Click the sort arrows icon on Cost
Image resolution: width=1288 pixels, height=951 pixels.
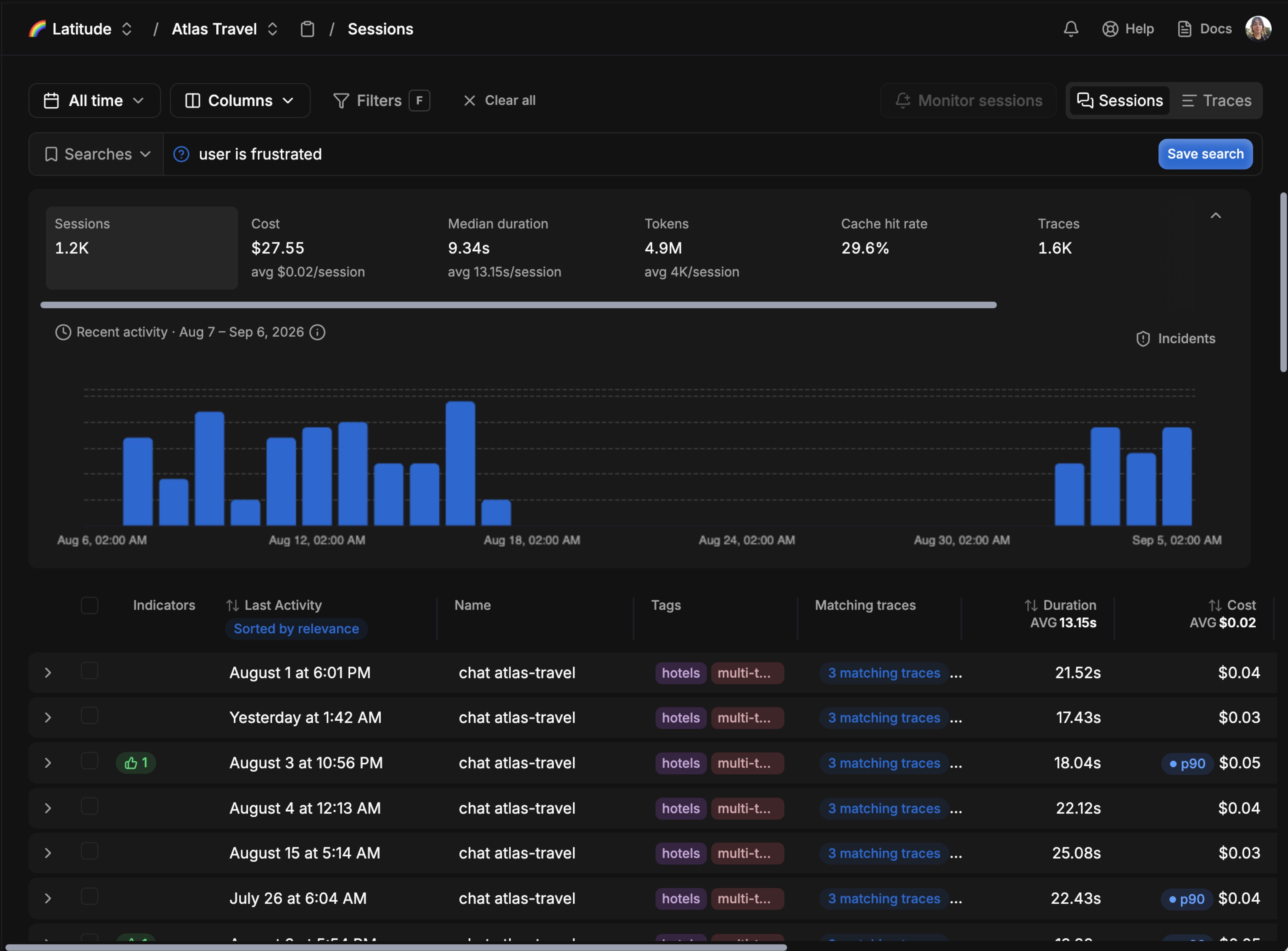[x=1215, y=606]
